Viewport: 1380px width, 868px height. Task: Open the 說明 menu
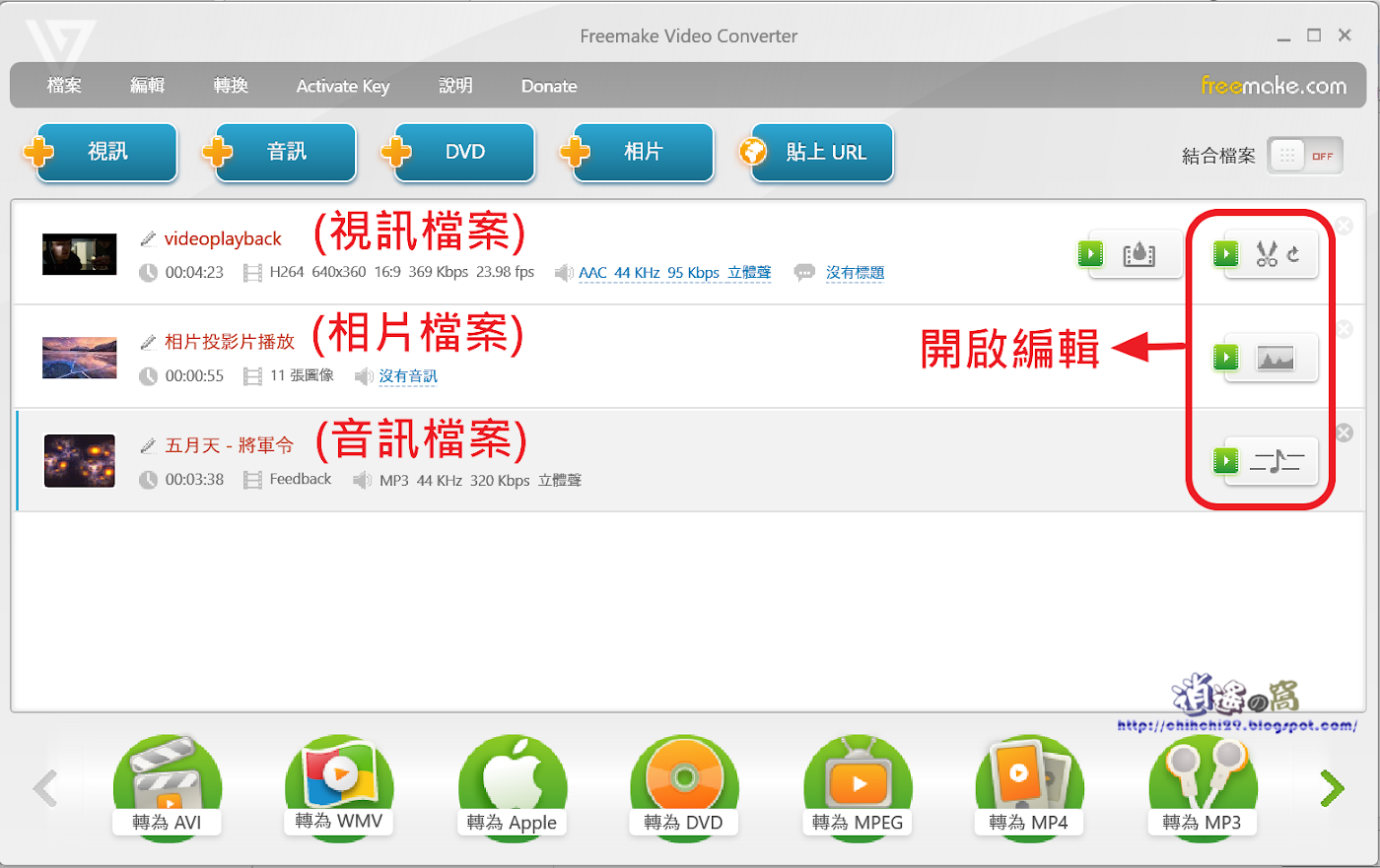[x=455, y=86]
